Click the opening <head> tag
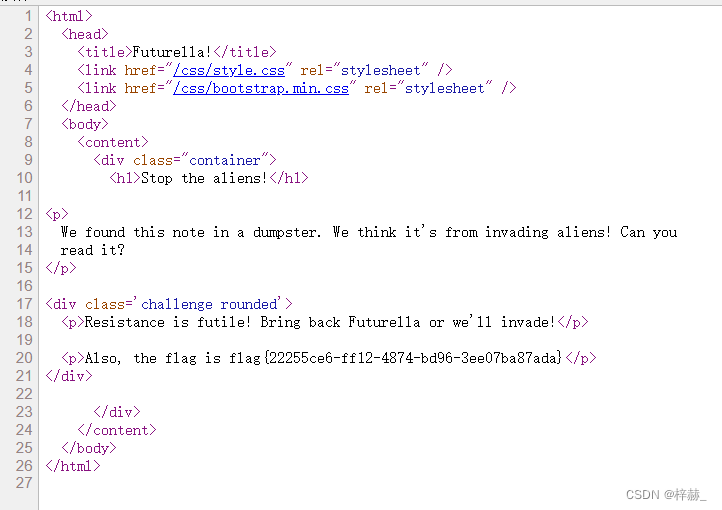 coord(85,34)
